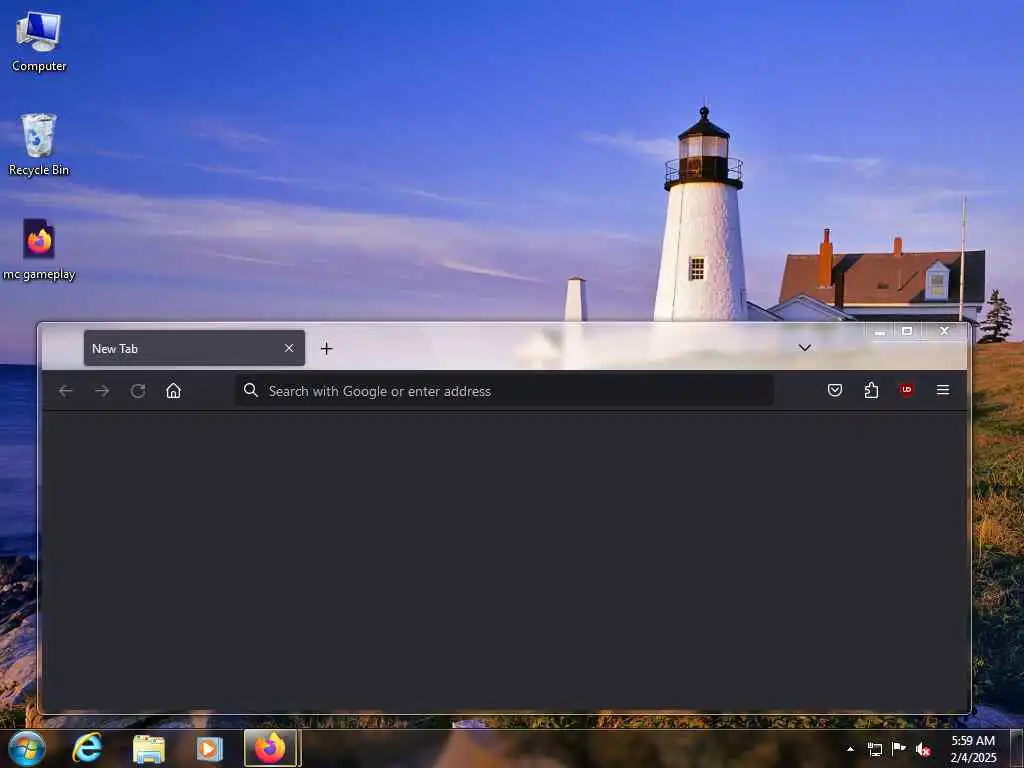Select the mc gameplay desktop file
This screenshot has width=1024, height=768.
coord(39,250)
